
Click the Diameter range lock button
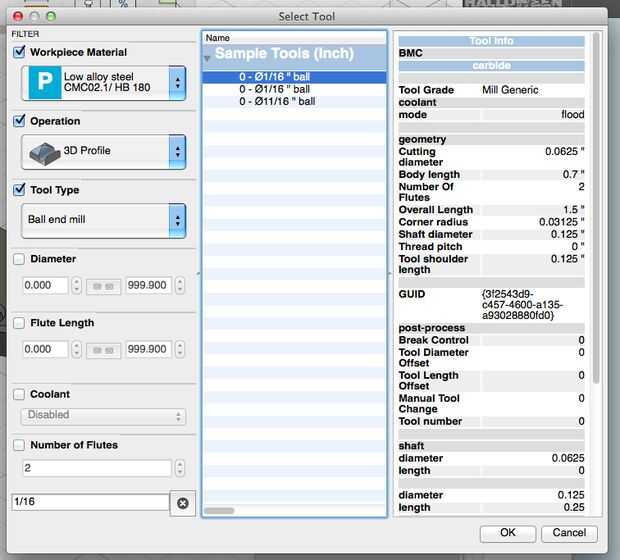103,286
